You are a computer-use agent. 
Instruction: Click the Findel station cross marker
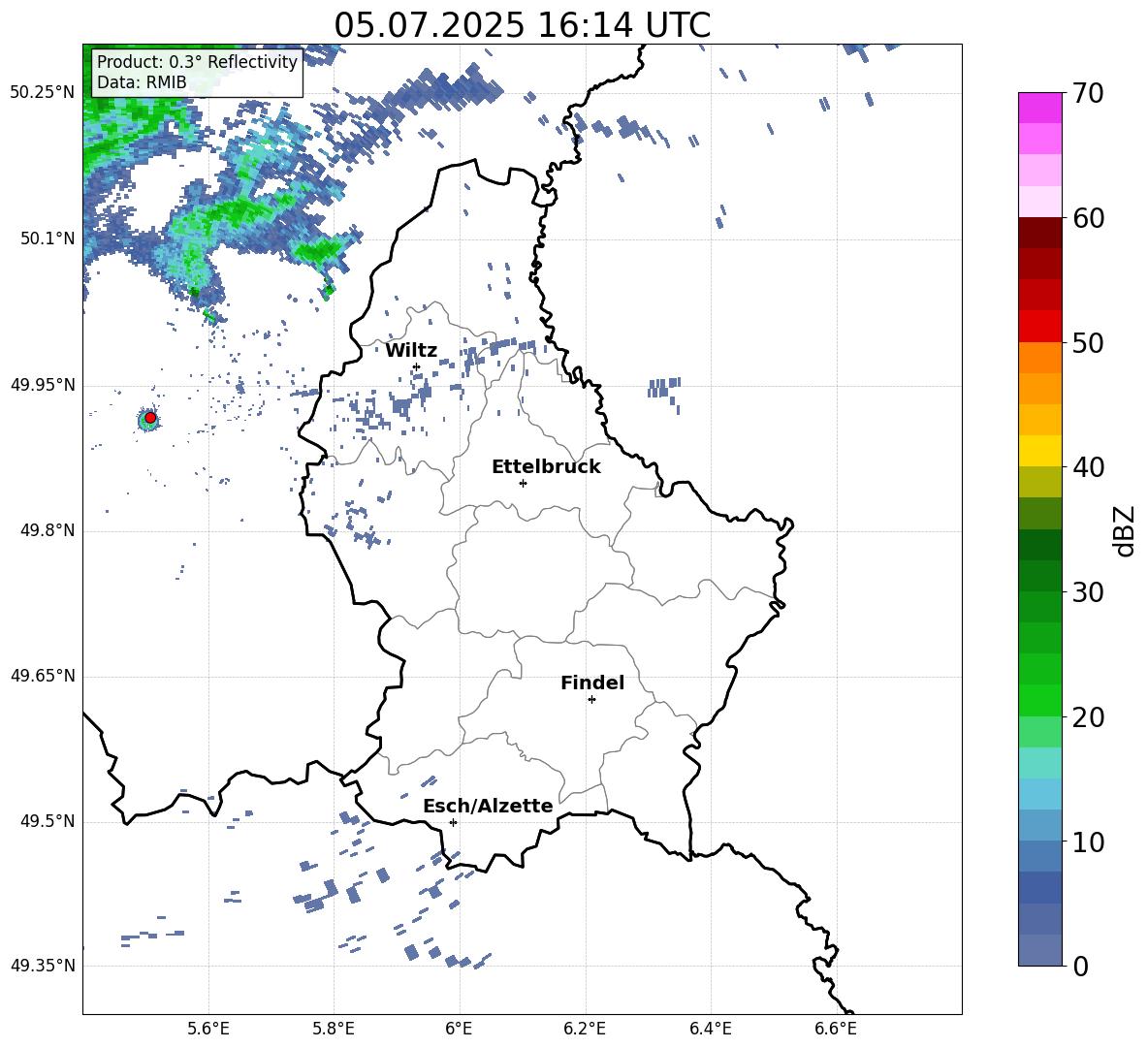pyautogui.click(x=591, y=700)
